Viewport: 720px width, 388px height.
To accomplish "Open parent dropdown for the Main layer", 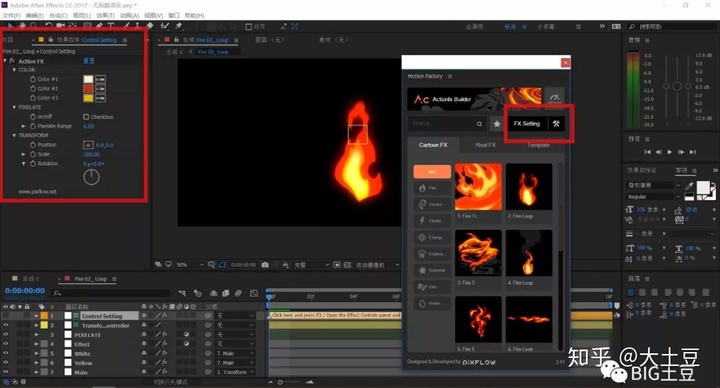I will coord(235,372).
